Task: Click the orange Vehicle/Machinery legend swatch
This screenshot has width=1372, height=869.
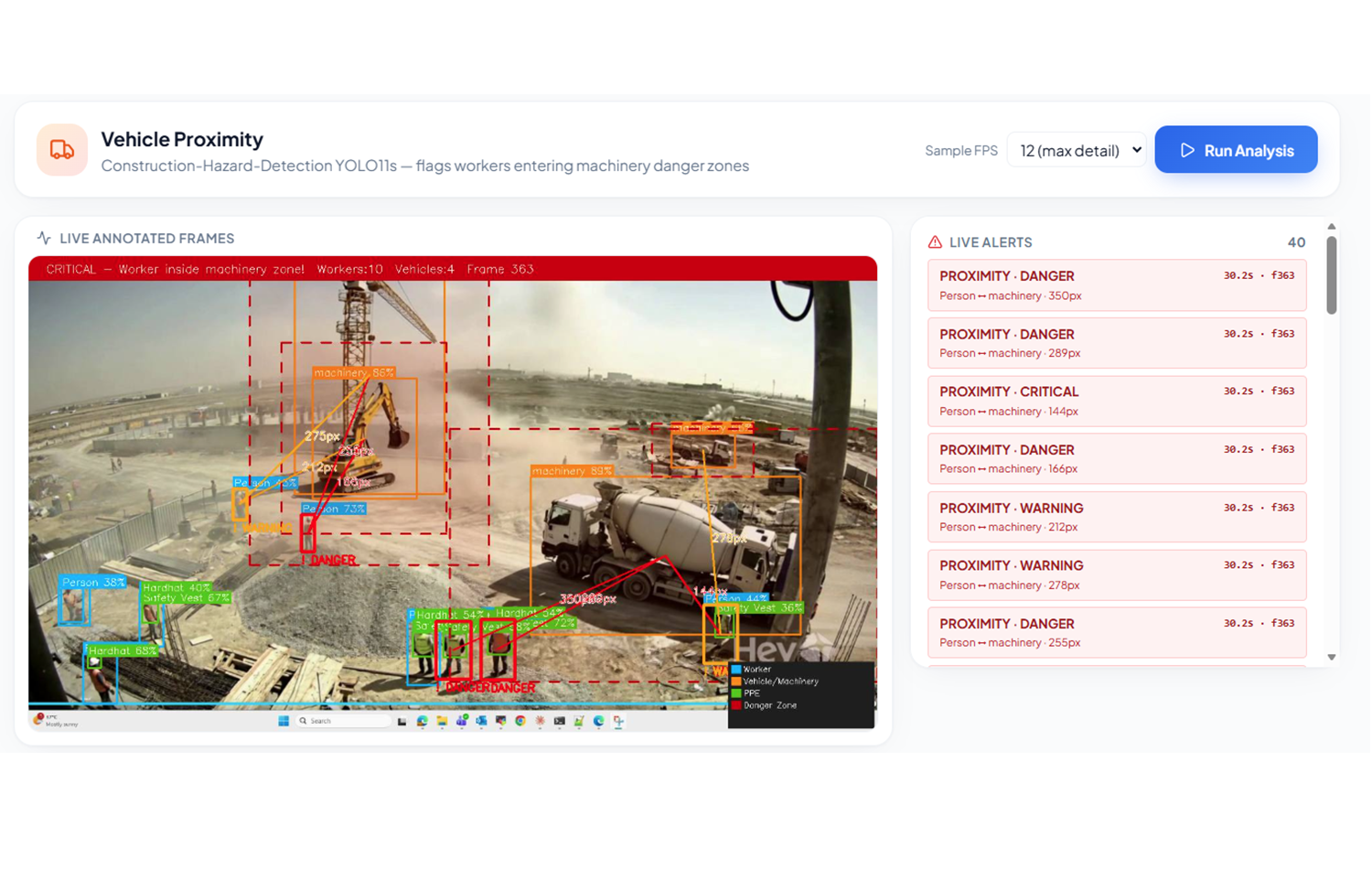Action: [736, 681]
